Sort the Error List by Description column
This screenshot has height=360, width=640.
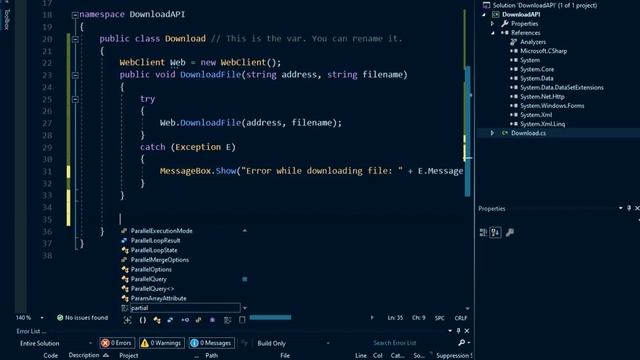(84, 356)
